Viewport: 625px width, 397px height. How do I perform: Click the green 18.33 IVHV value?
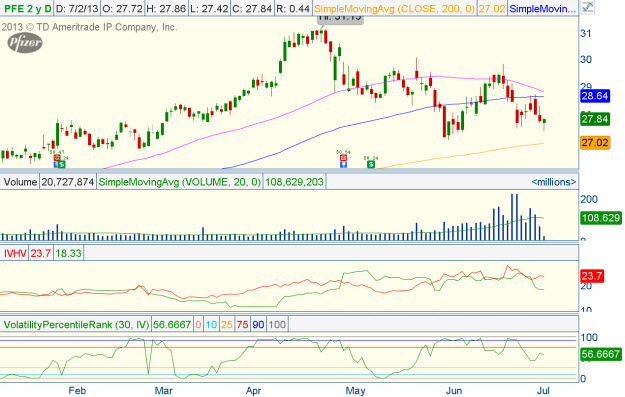68,253
